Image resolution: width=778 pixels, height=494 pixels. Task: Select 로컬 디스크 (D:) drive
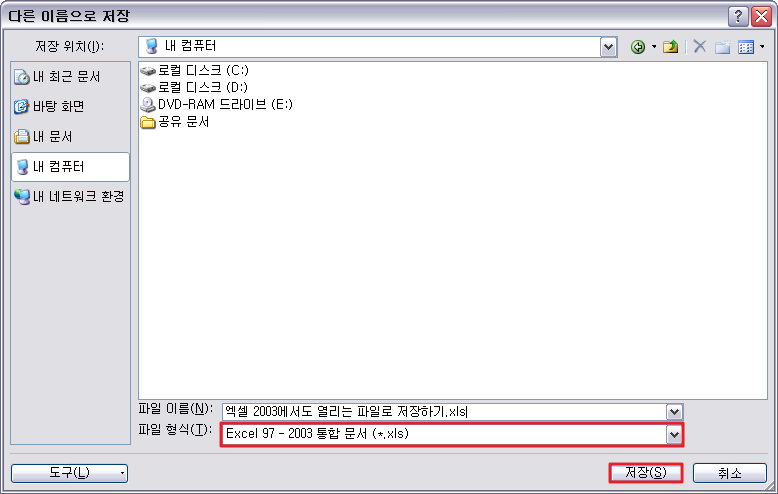coord(194,88)
